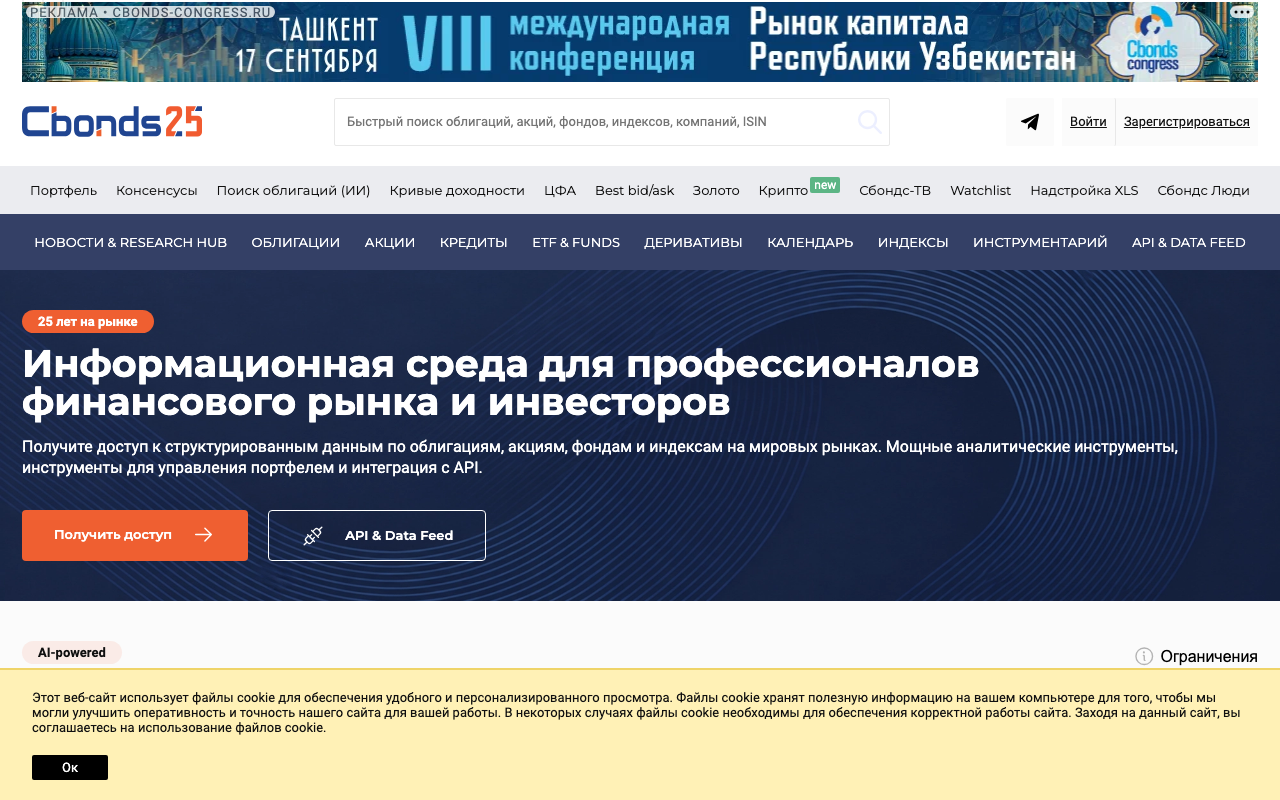This screenshot has width=1280, height=800.
Task: Select the ДЕРИВАТИВЫ navigation tab
Action: point(693,242)
